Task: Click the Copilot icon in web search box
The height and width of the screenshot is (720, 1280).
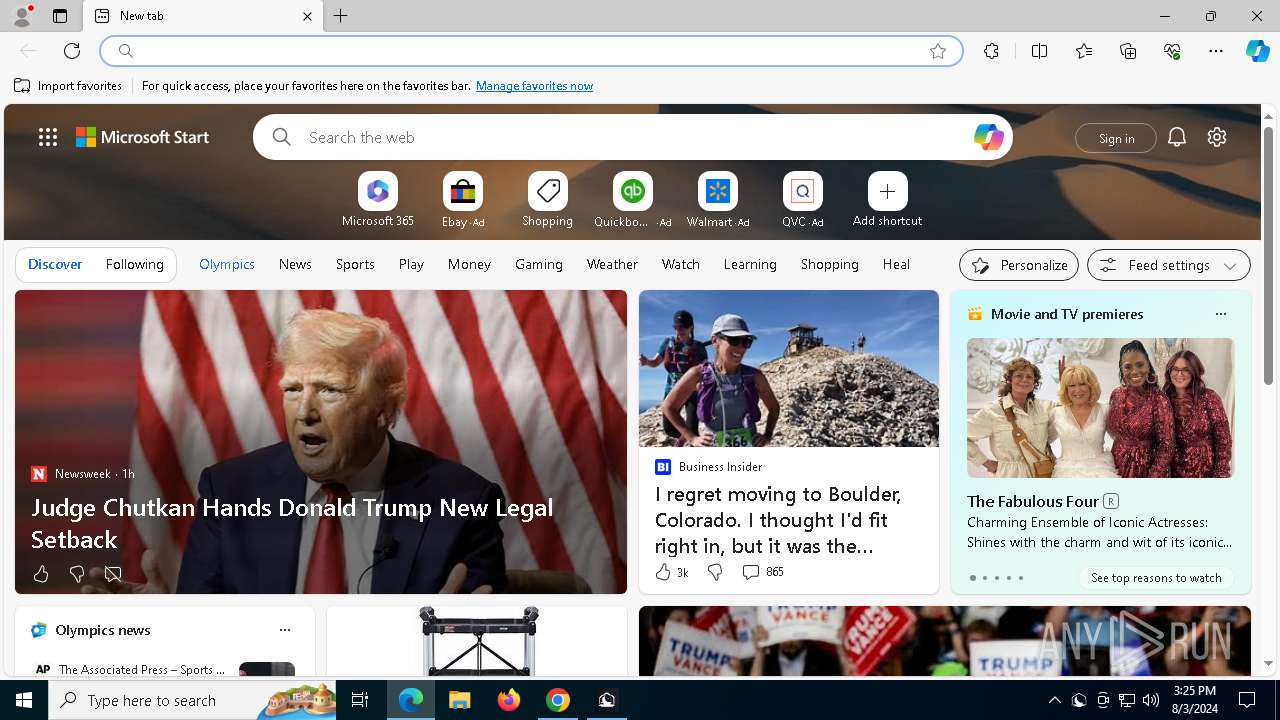Action: pyautogui.click(x=988, y=137)
